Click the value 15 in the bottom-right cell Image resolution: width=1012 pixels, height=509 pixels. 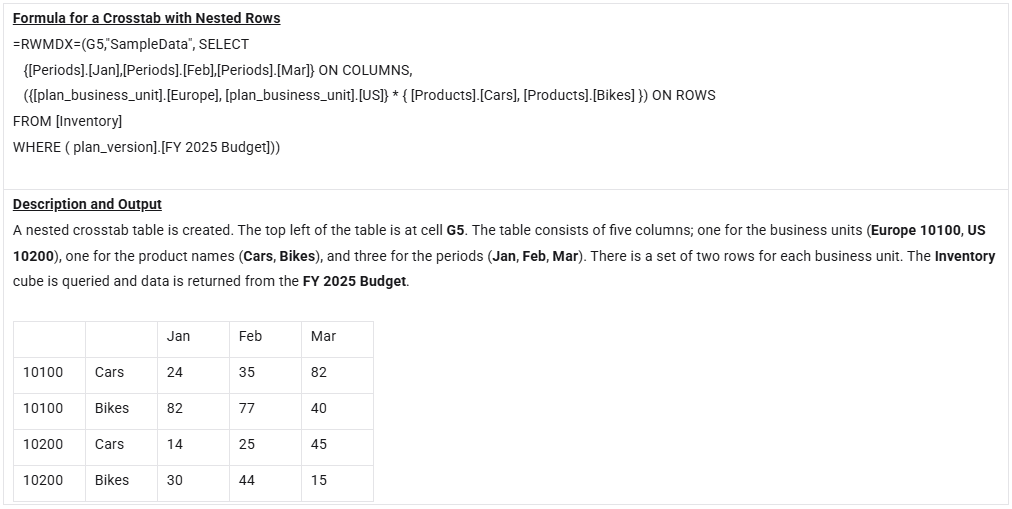[x=319, y=480]
